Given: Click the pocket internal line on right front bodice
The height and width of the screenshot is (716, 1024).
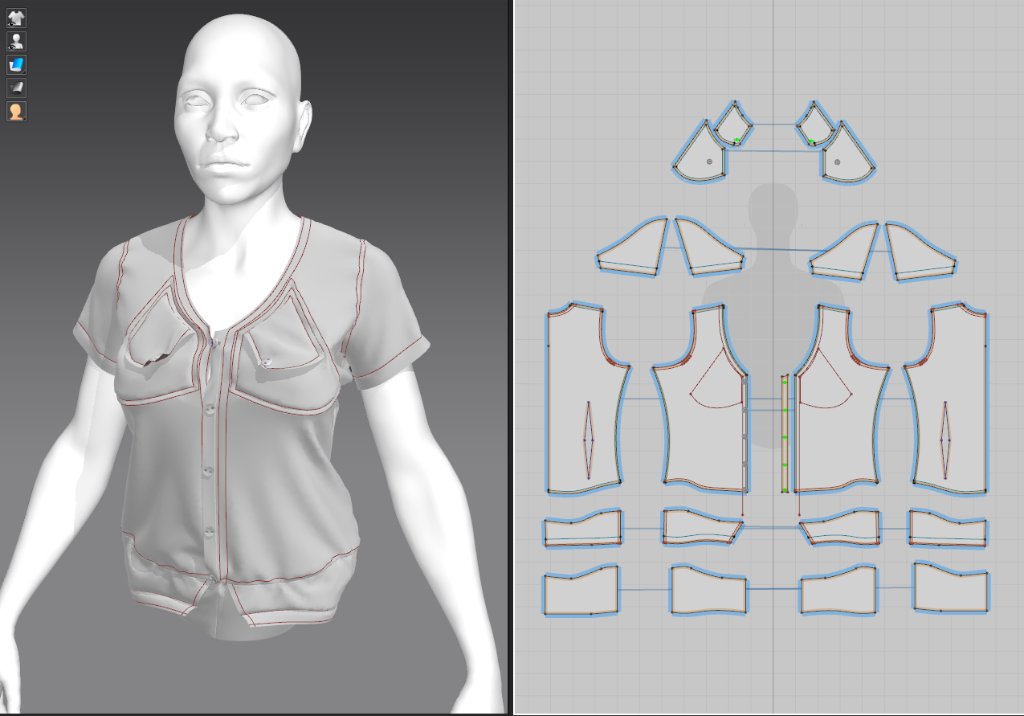Looking at the screenshot, I should (x=825, y=380).
